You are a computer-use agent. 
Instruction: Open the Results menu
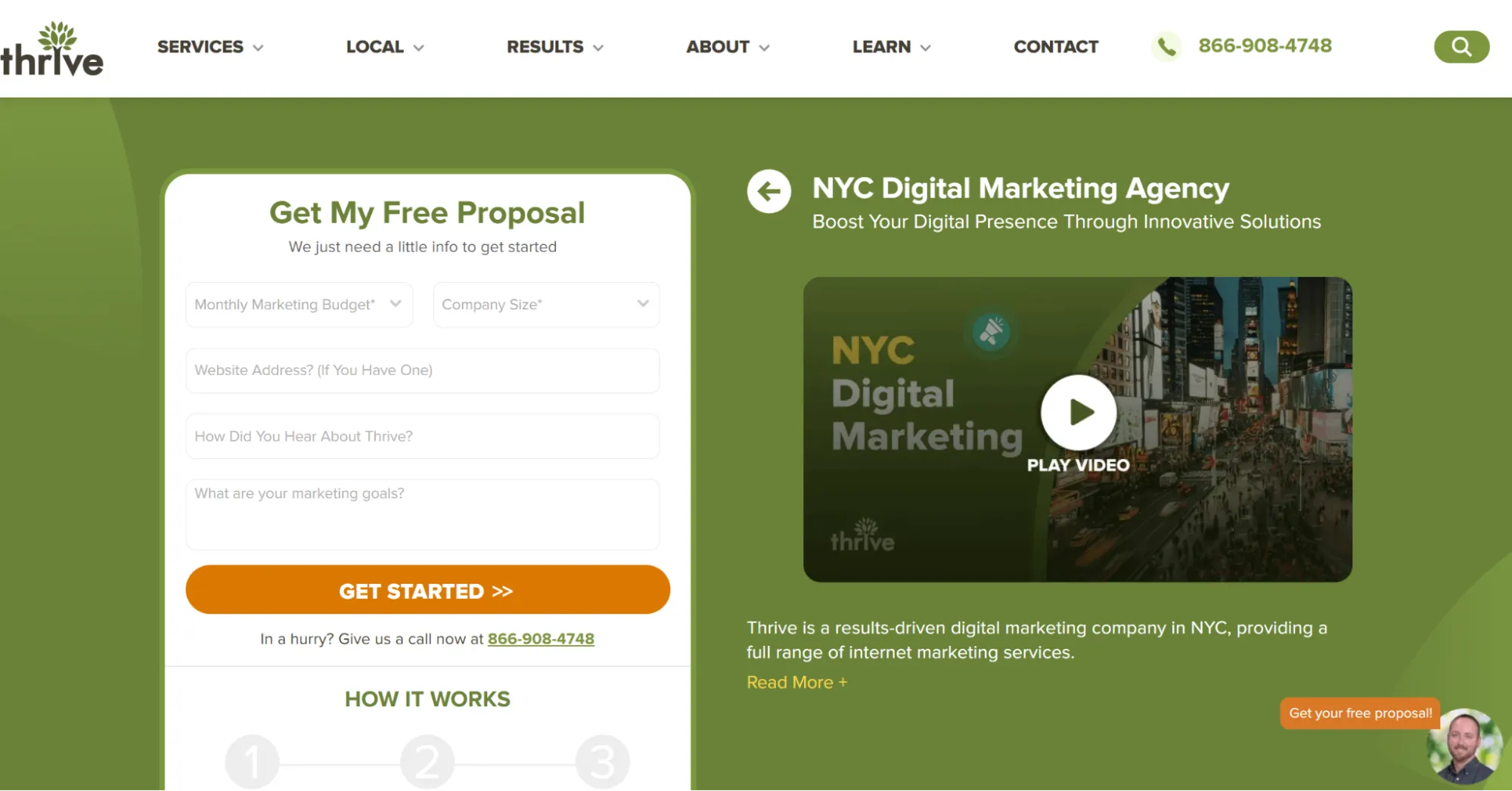click(x=555, y=47)
